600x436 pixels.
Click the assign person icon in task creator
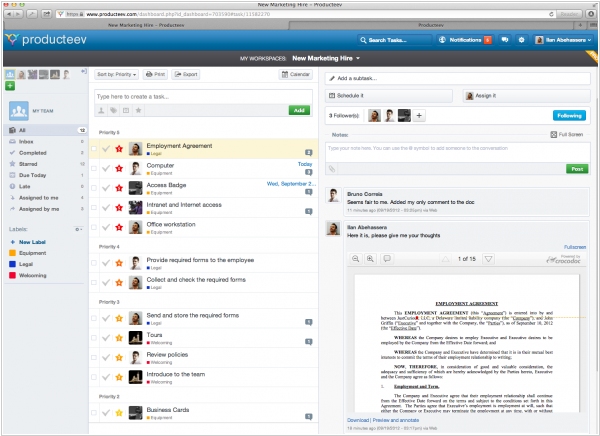point(101,111)
